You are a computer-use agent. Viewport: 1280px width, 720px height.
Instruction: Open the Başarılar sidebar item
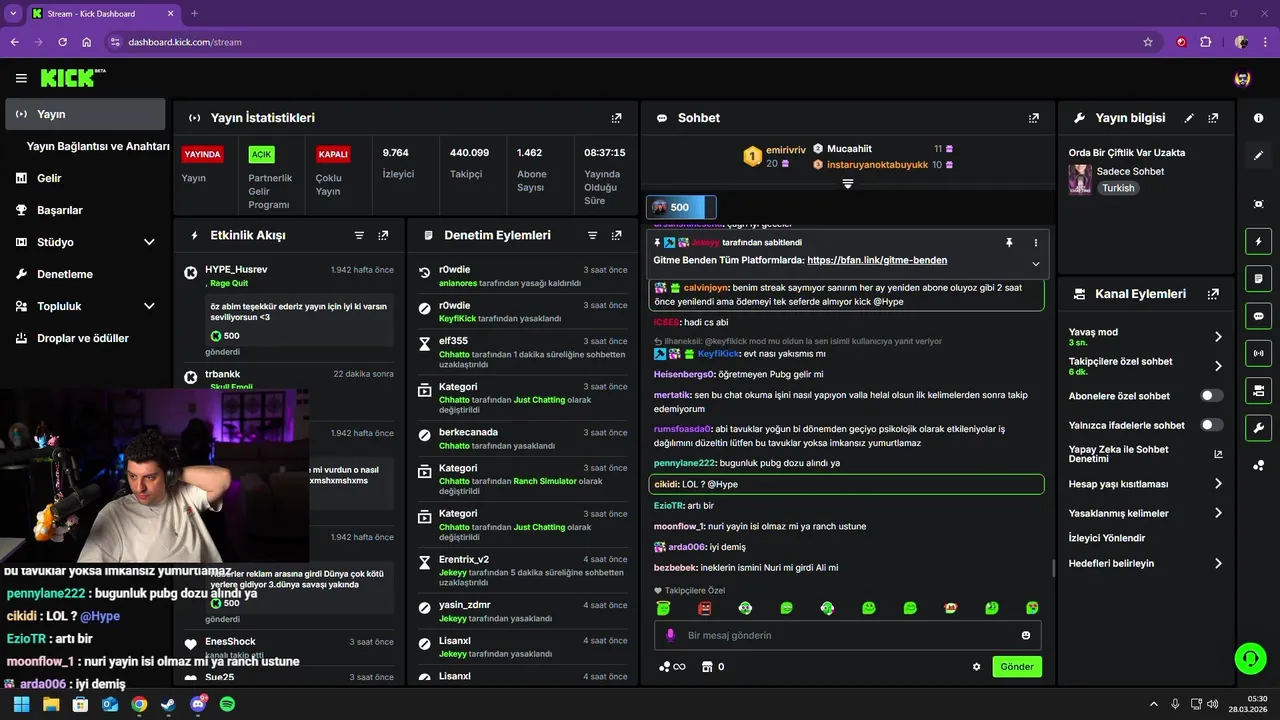click(x=85, y=210)
